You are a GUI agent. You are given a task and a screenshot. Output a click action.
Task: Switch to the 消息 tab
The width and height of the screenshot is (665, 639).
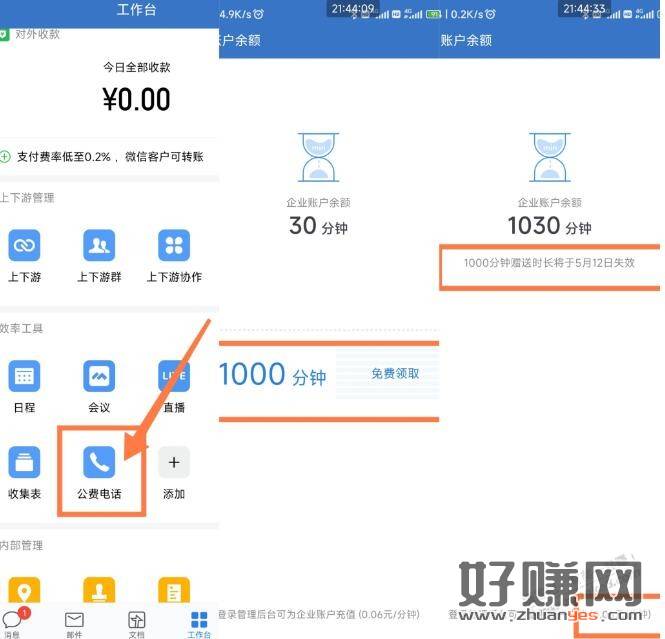click(13, 623)
